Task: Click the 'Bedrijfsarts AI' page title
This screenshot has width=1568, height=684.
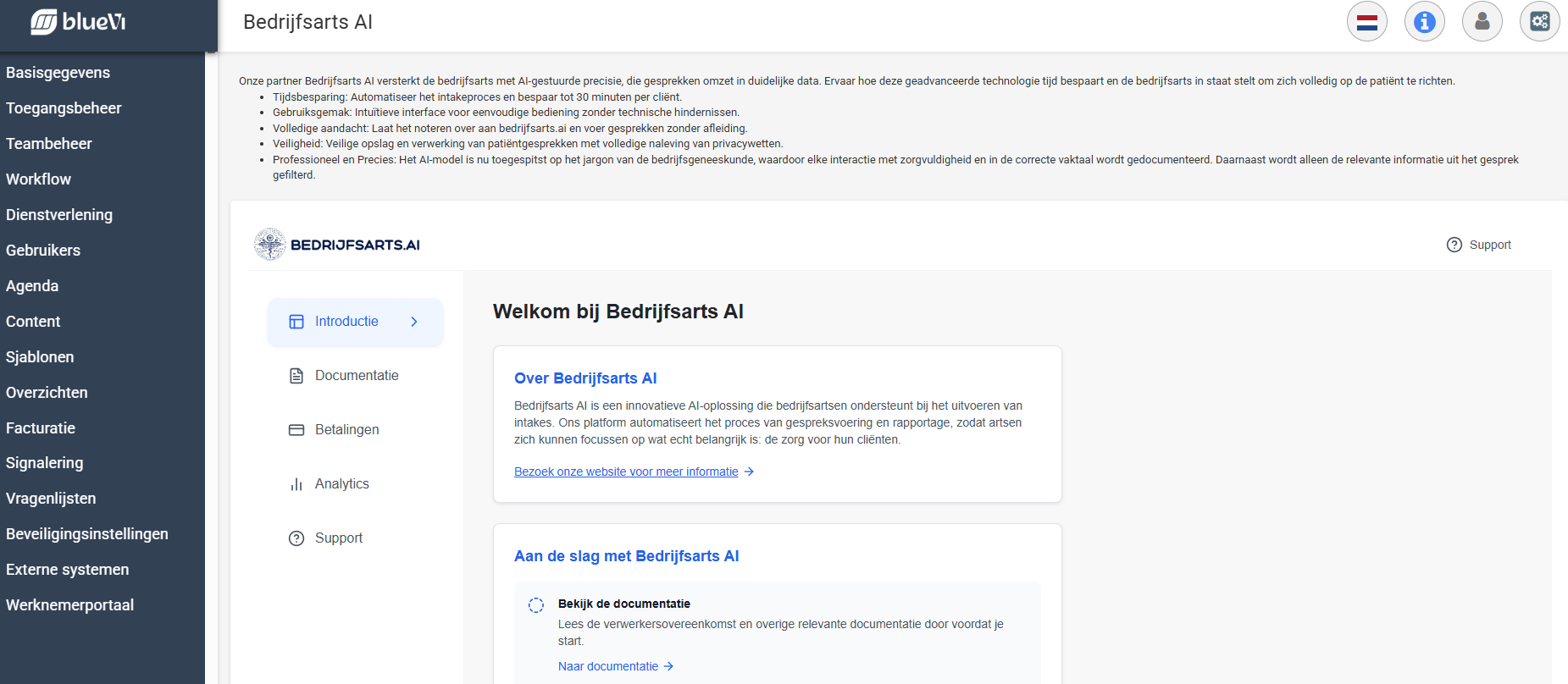Action: (x=308, y=22)
